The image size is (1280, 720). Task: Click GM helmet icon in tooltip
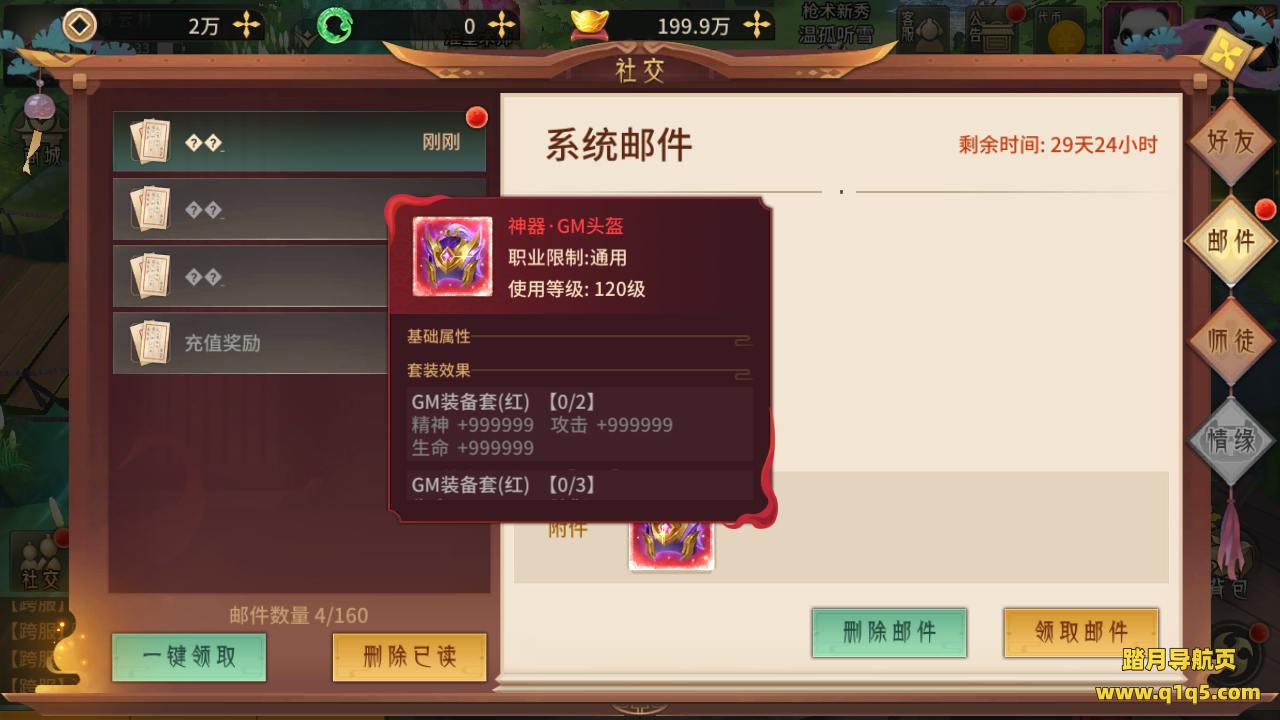coord(453,256)
